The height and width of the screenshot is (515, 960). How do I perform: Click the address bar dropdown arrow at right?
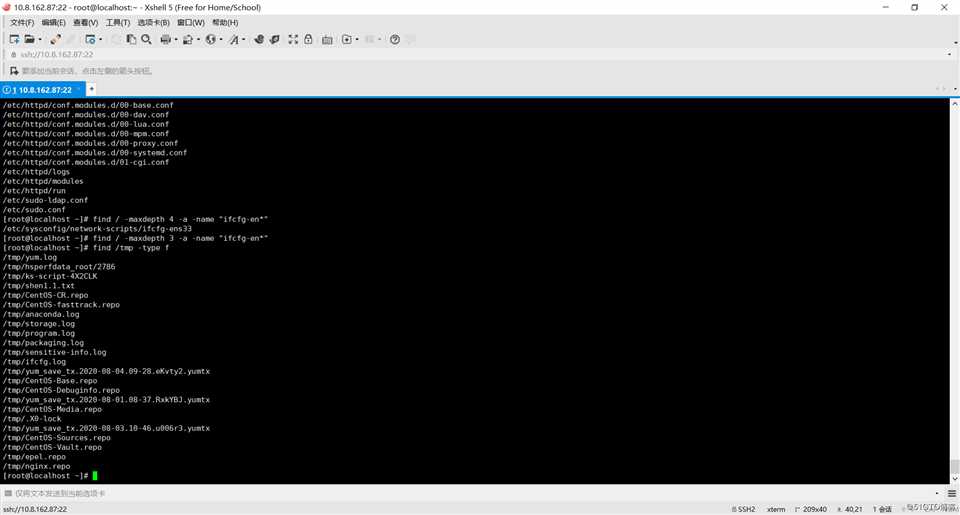(x=950, y=55)
